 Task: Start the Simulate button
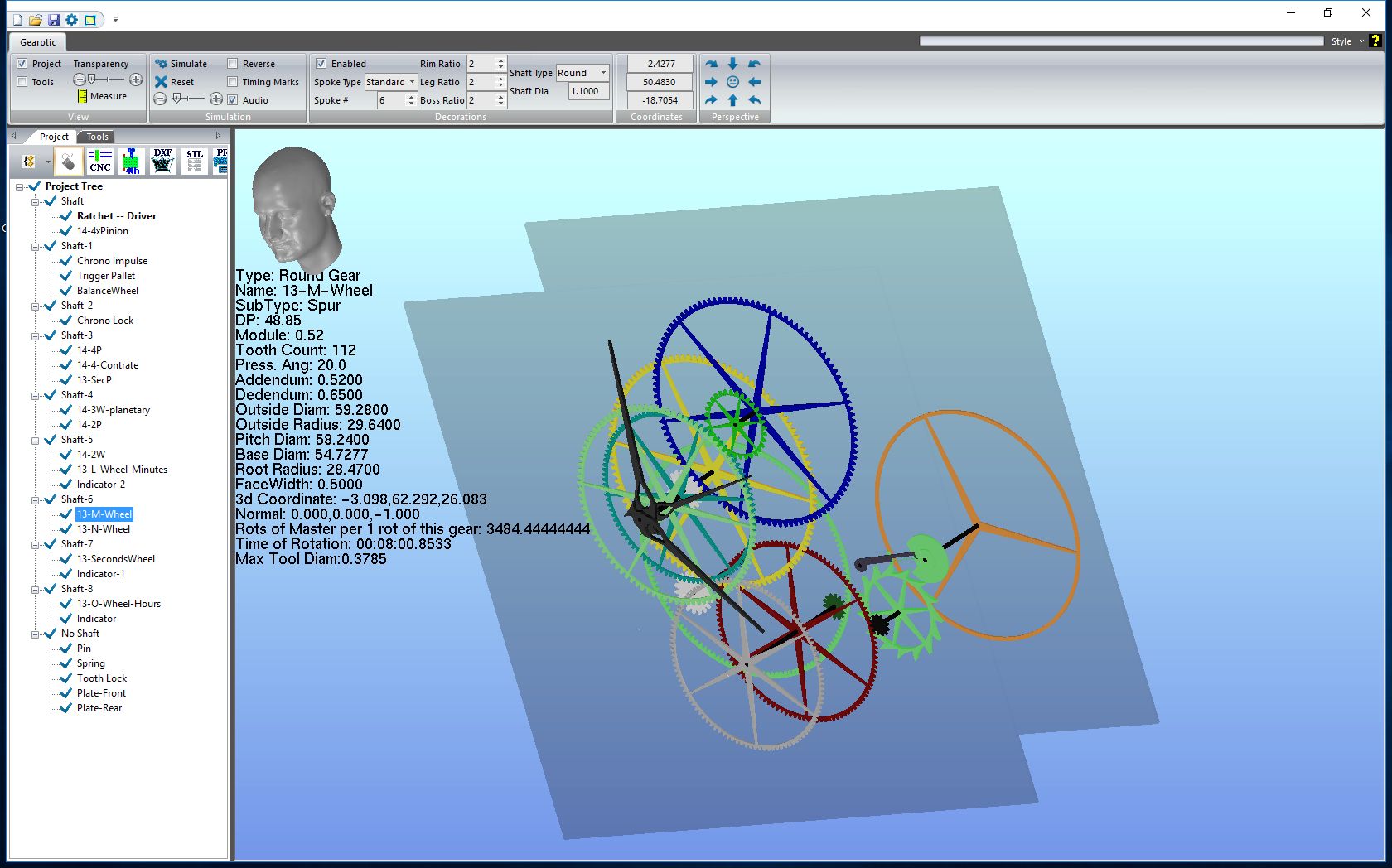click(x=181, y=64)
